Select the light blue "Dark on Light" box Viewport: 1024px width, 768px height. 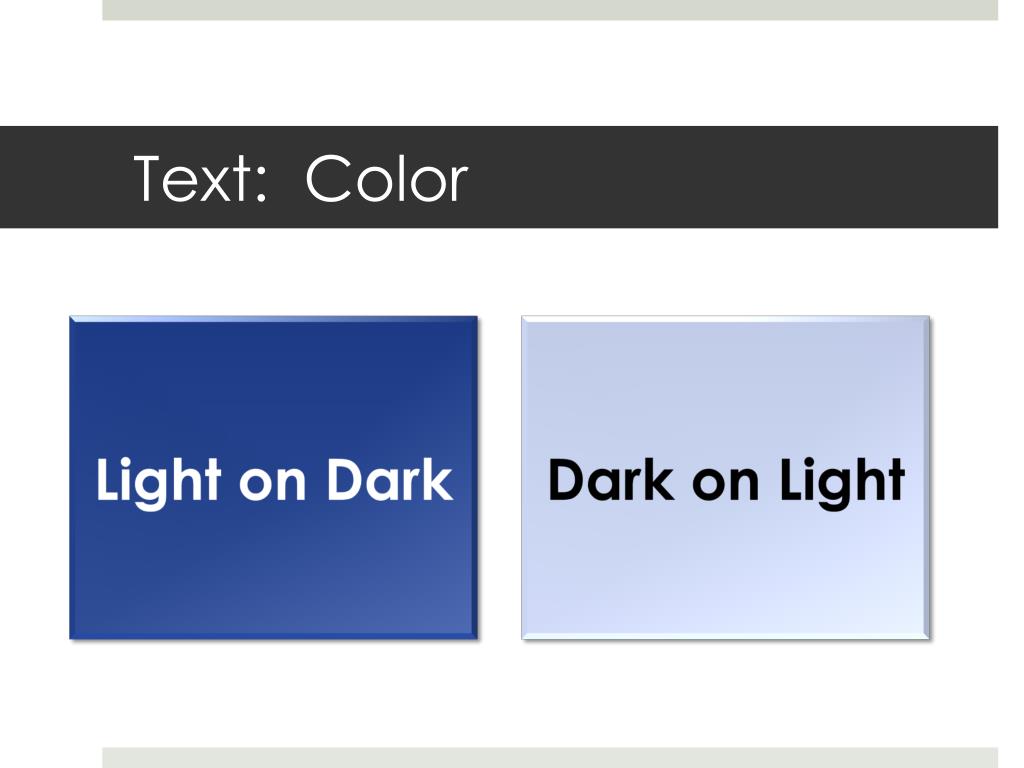coord(726,477)
